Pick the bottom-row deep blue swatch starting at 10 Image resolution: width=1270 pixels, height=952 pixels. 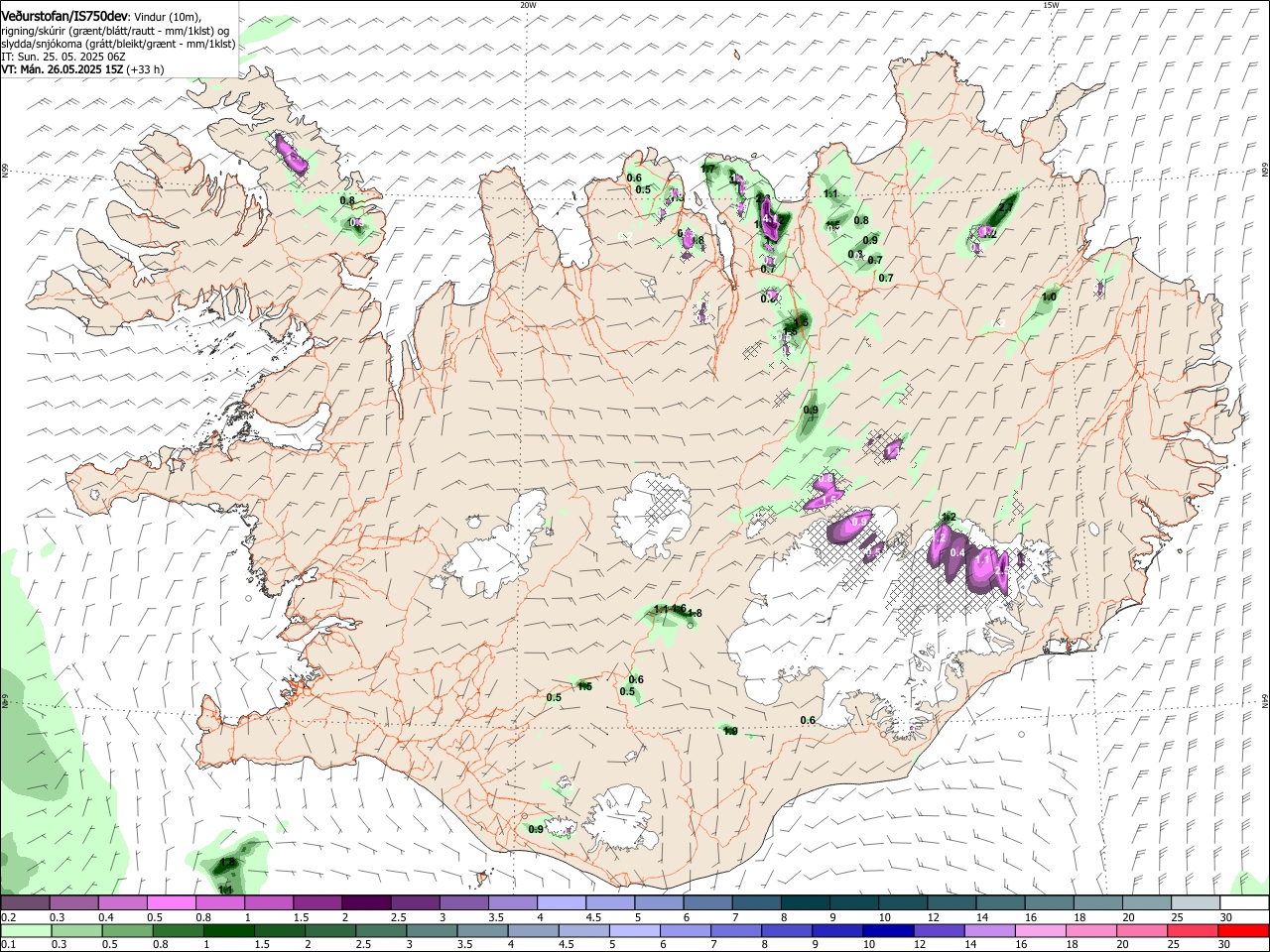click(890, 930)
